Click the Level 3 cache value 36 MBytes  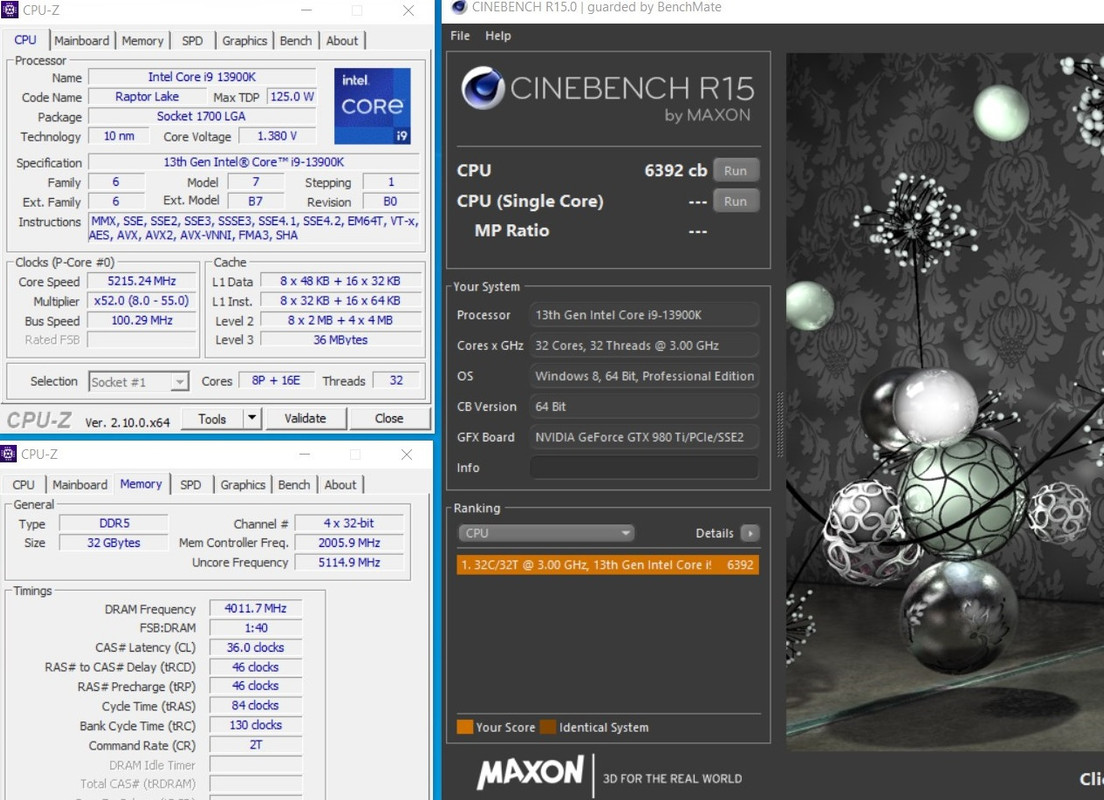[x=340, y=339]
